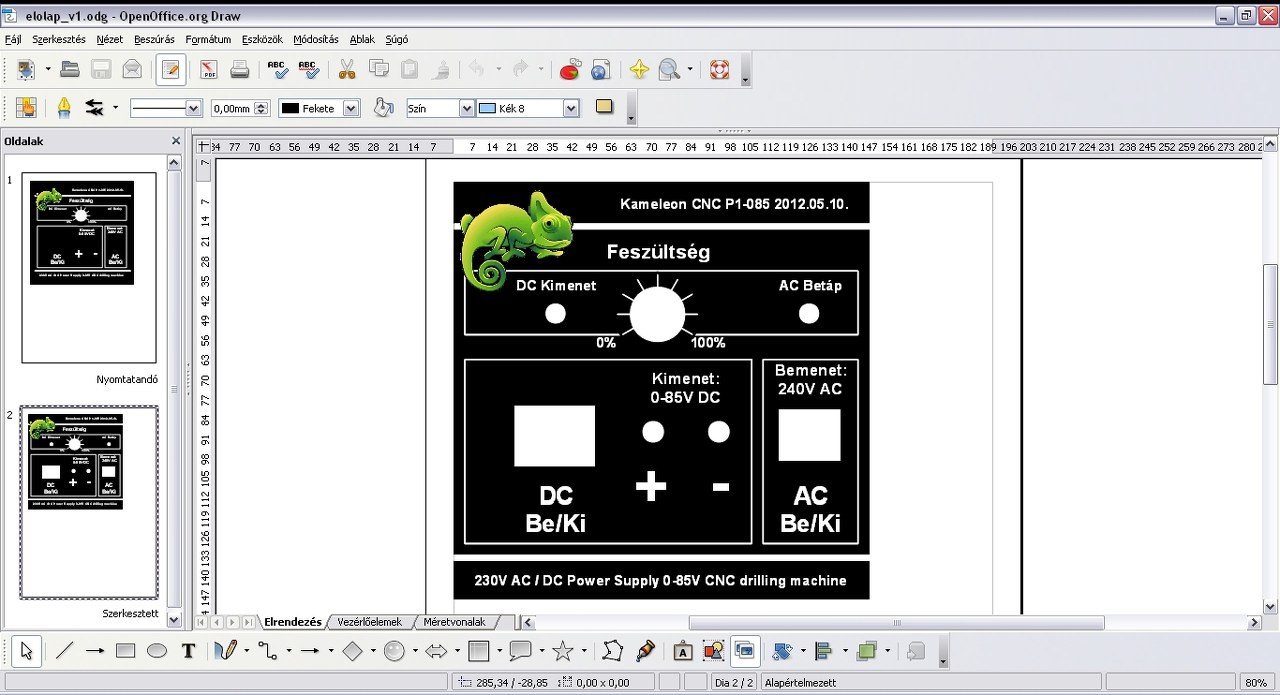The width and height of the screenshot is (1280, 695).
Task: Cut selection with scissors icon
Action: click(x=347, y=70)
